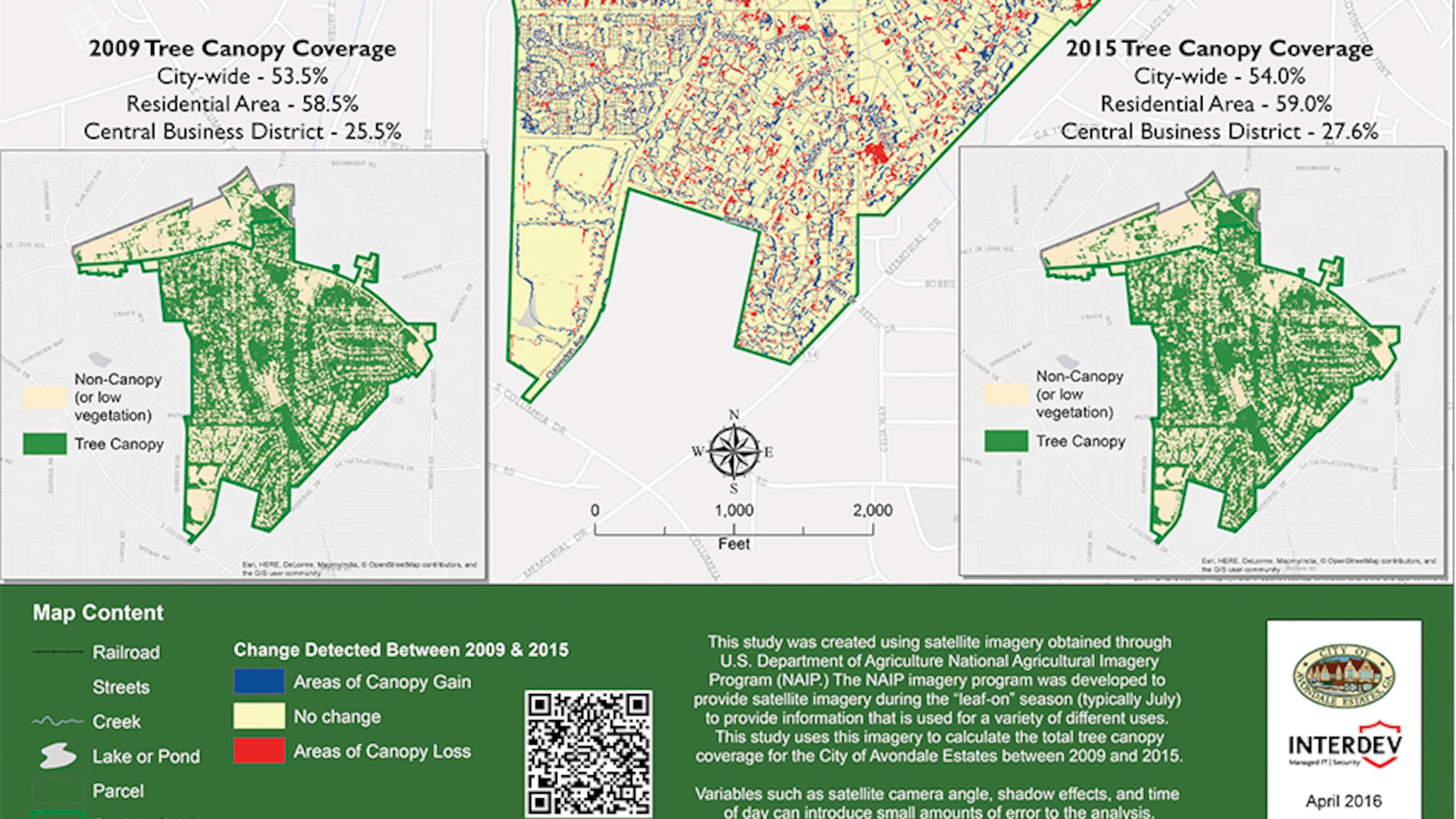The width and height of the screenshot is (1456, 819).
Task: Click the April 2016 date label
Action: point(1346,800)
